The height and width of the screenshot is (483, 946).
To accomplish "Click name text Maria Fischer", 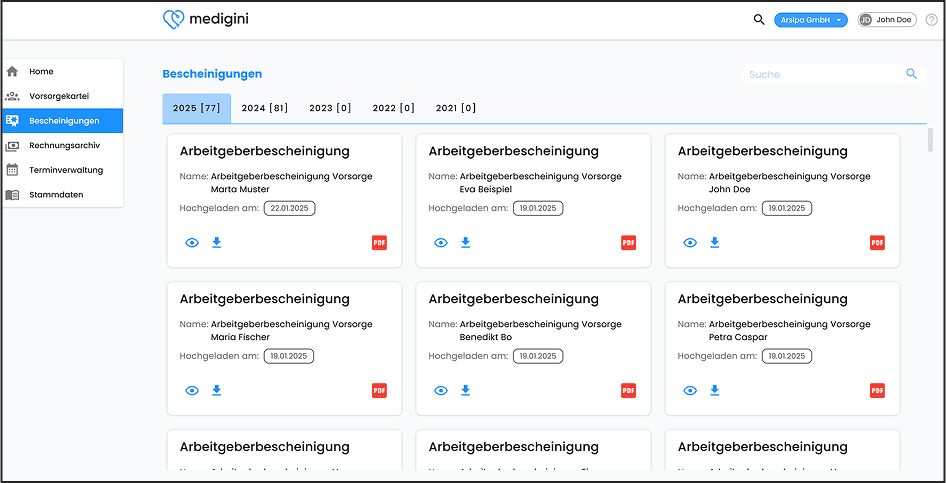I will point(240,337).
